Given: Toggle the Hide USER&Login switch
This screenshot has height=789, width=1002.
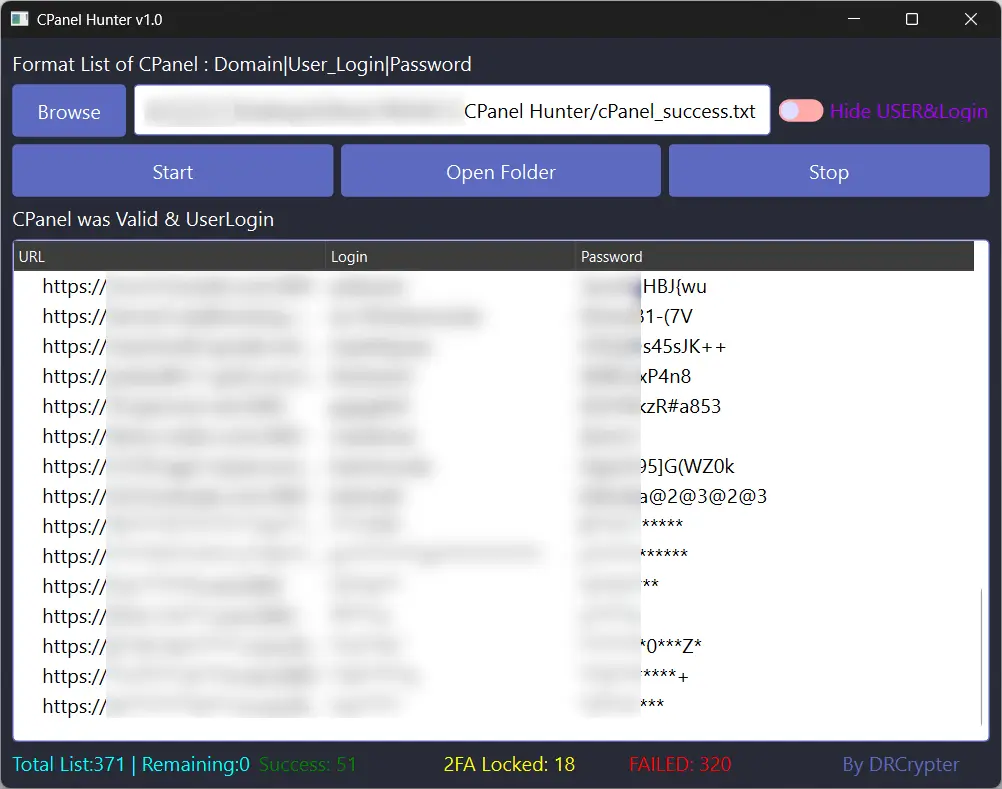Looking at the screenshot, I should coord(799,110).
